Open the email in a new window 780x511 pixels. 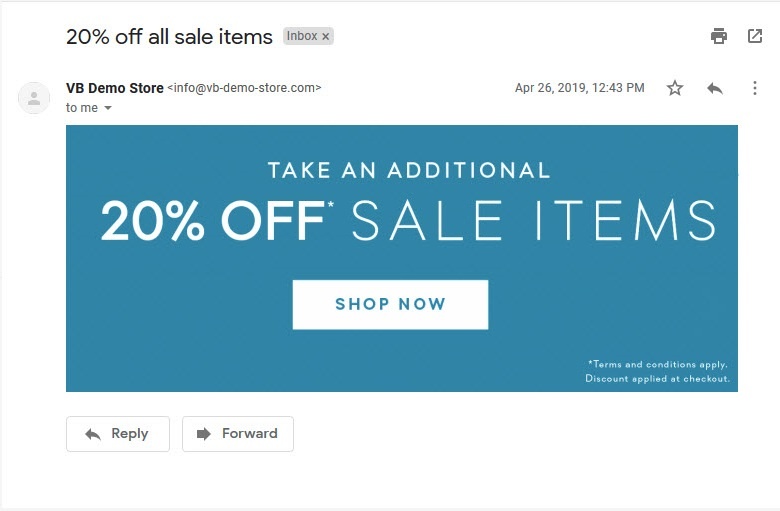pyautogui.click(x=755, y=37)
